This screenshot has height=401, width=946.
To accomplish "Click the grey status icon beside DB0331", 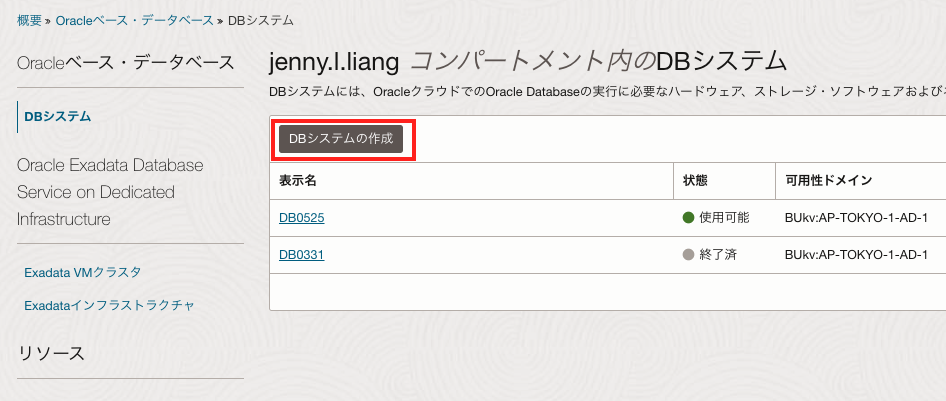I will (688, 255).
